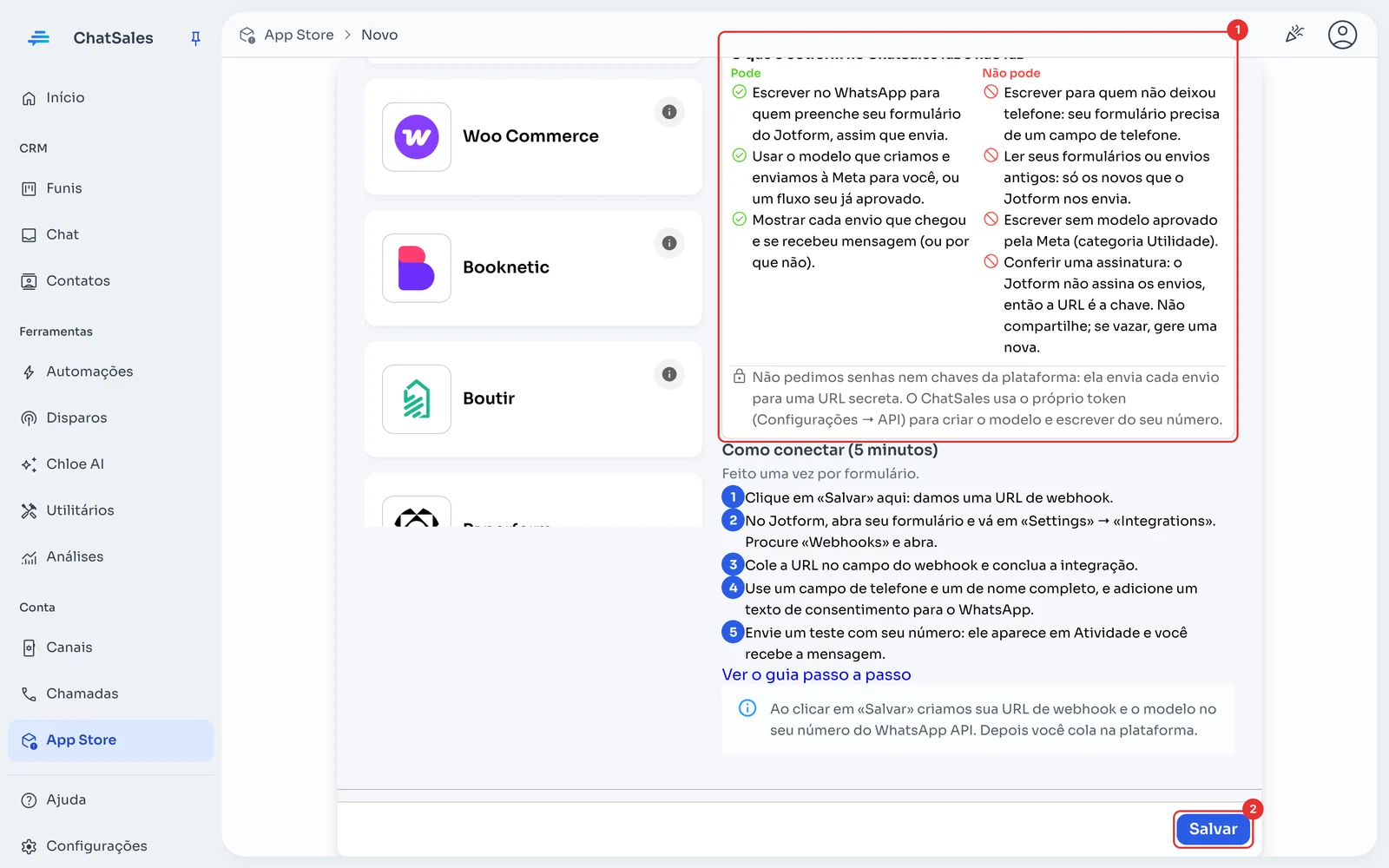This screenshot has height=868, width=1389.
Task: Show info for Booknetic
Action: coord(669,243)
